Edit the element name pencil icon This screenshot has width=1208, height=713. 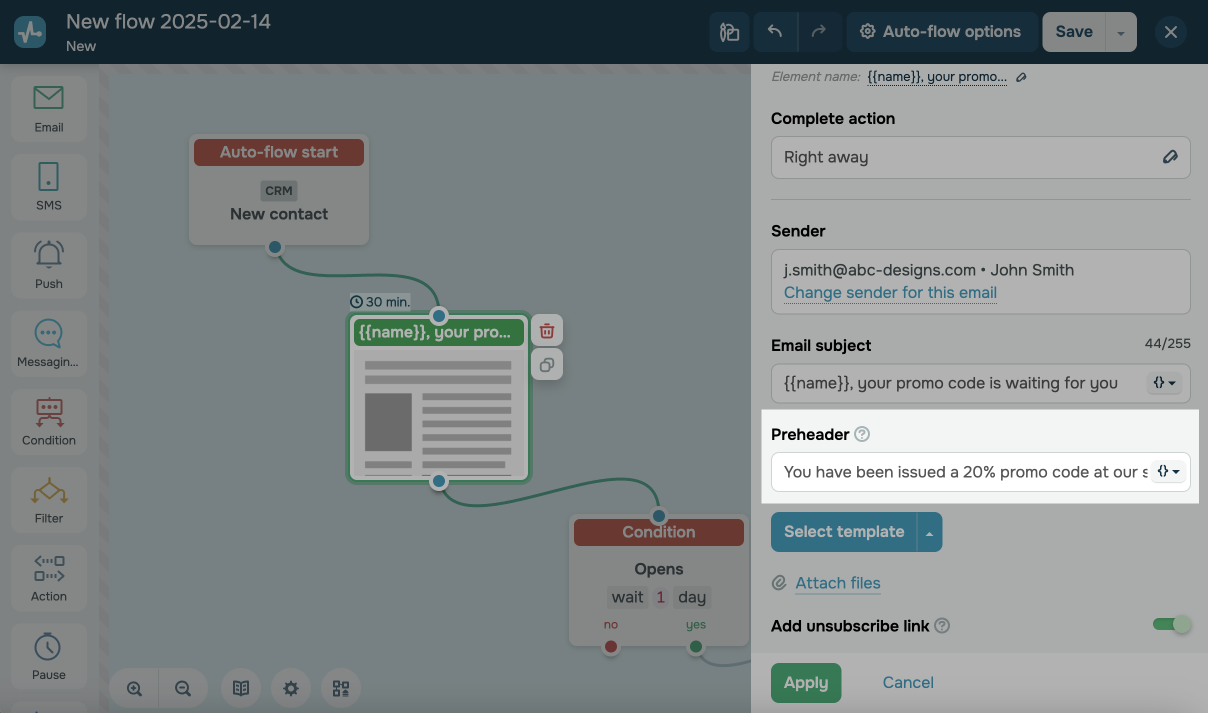point(1021,77)
